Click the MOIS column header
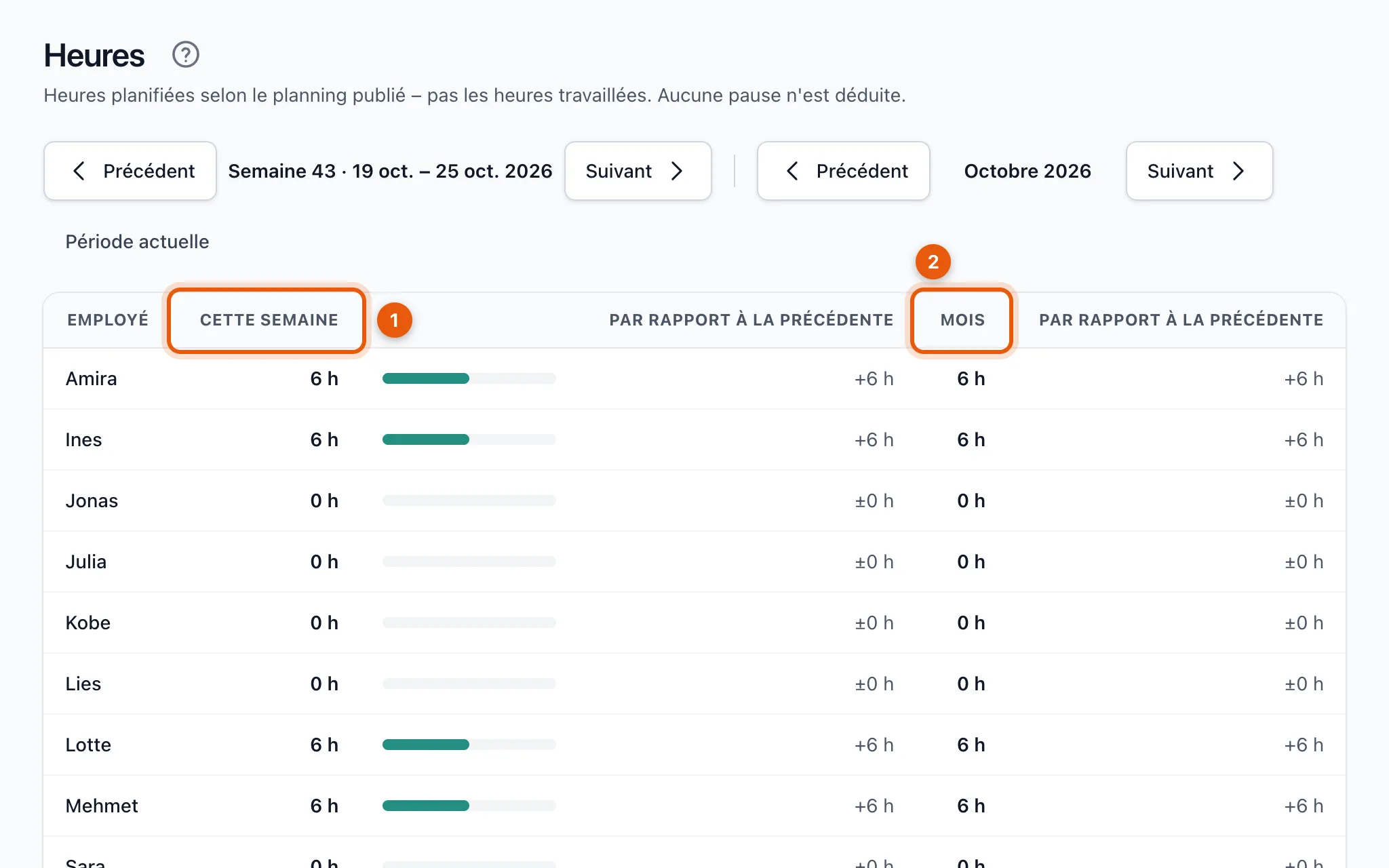Image resolution: width=1389 pixels, height=868 pixels. click(962, 320)
